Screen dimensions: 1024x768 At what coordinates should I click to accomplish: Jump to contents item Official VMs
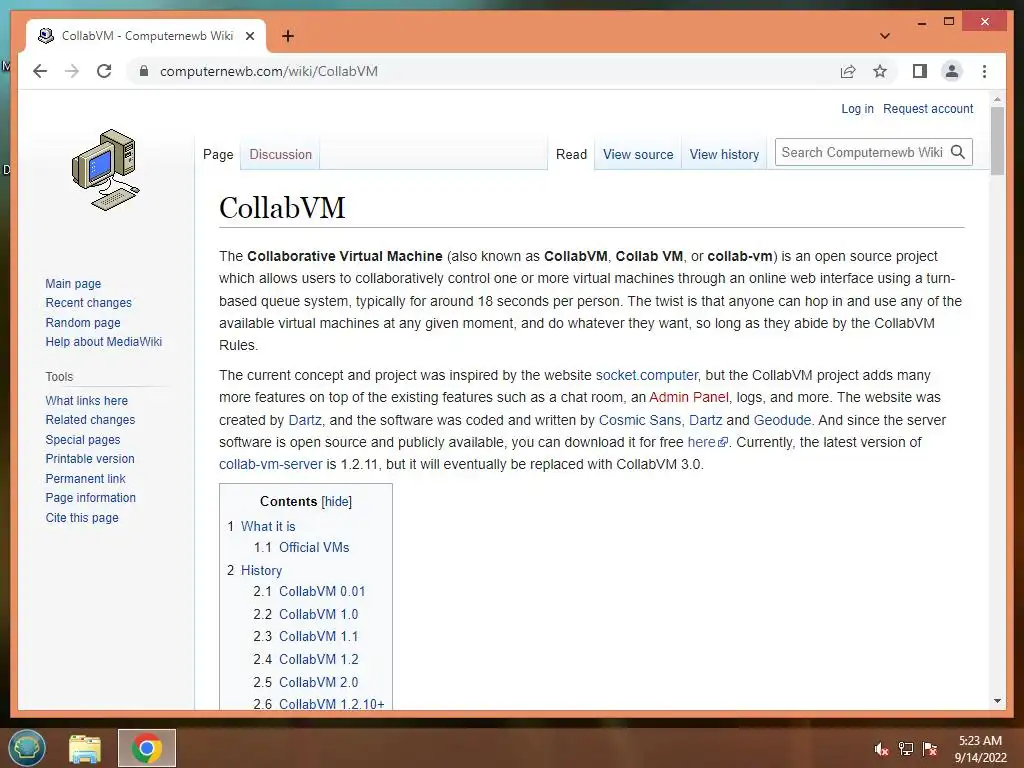(x=314, y=547)
